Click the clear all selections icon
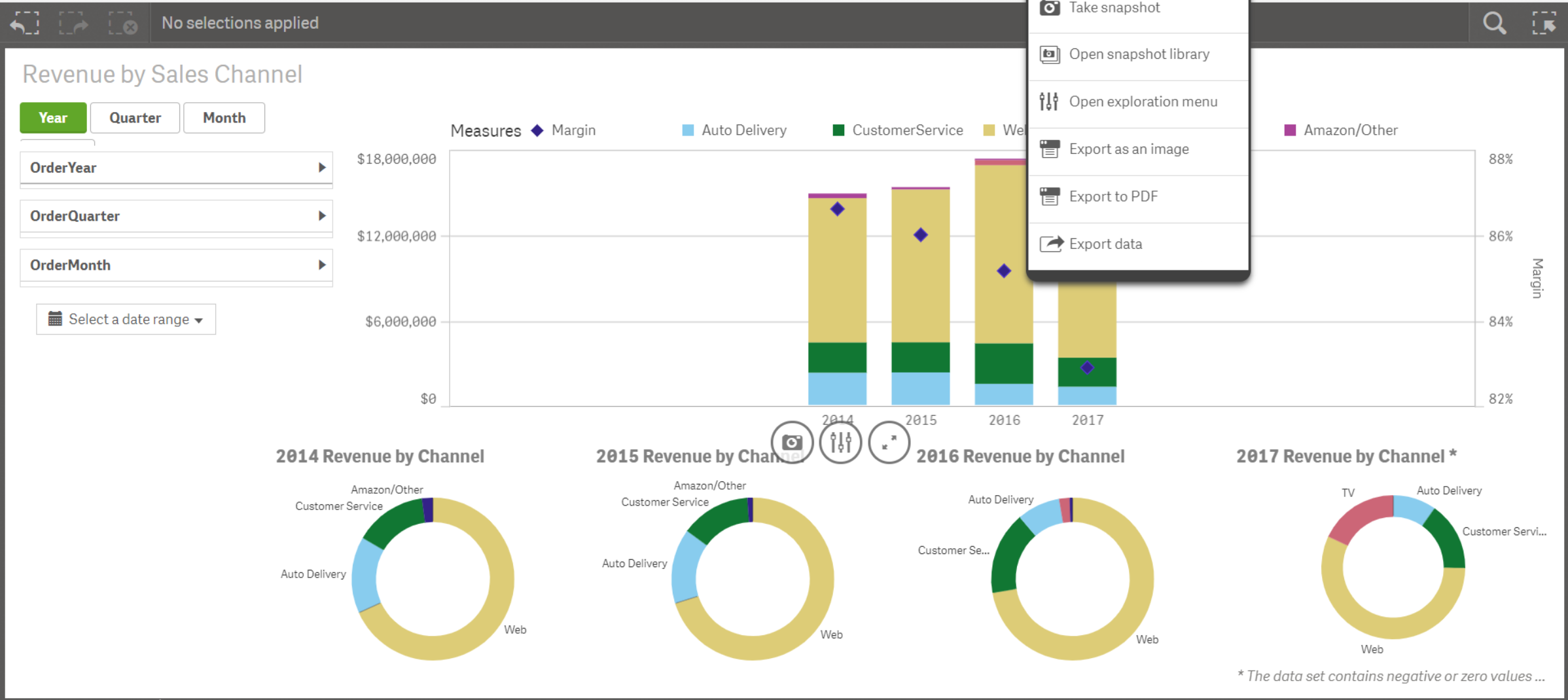 pos(122,24)
